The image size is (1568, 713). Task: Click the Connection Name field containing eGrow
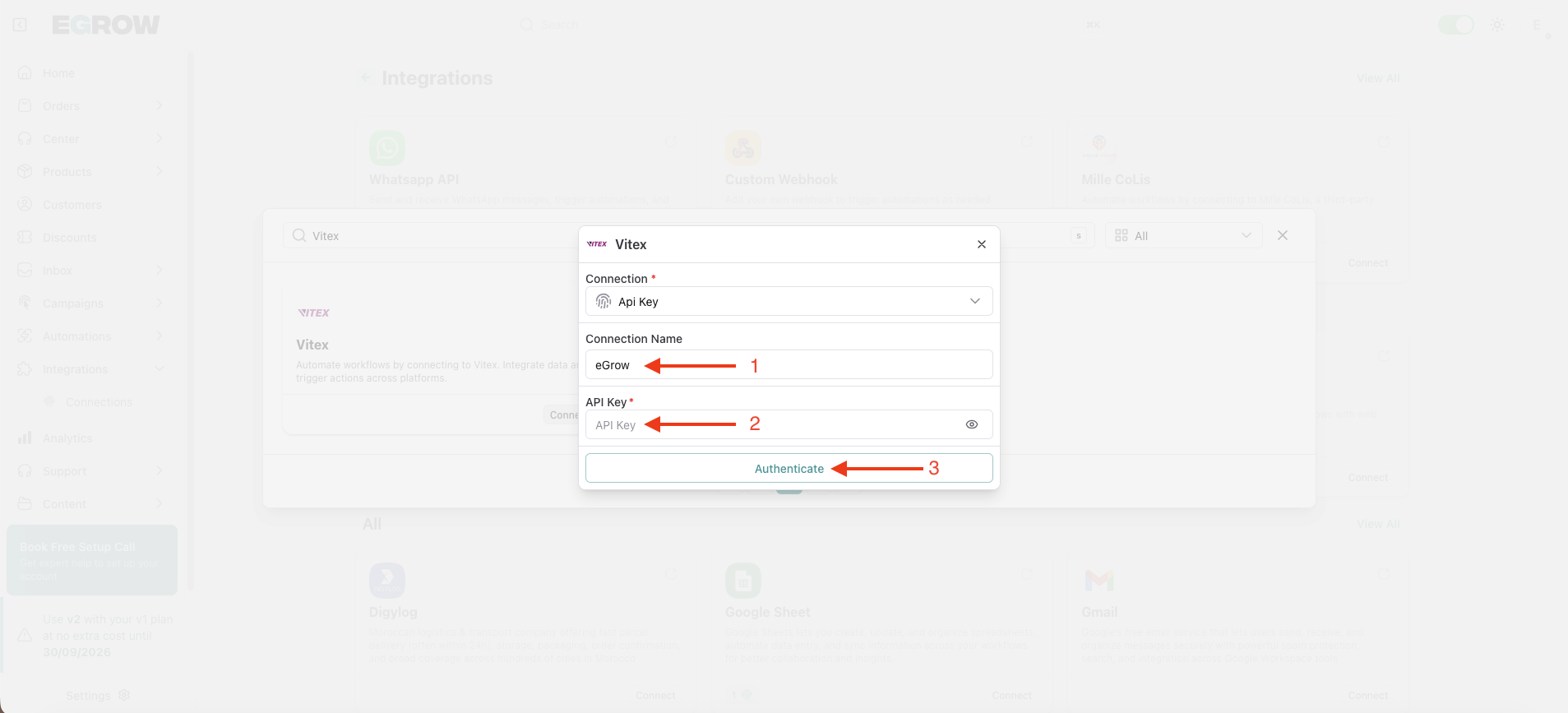(x=789, y=364)
